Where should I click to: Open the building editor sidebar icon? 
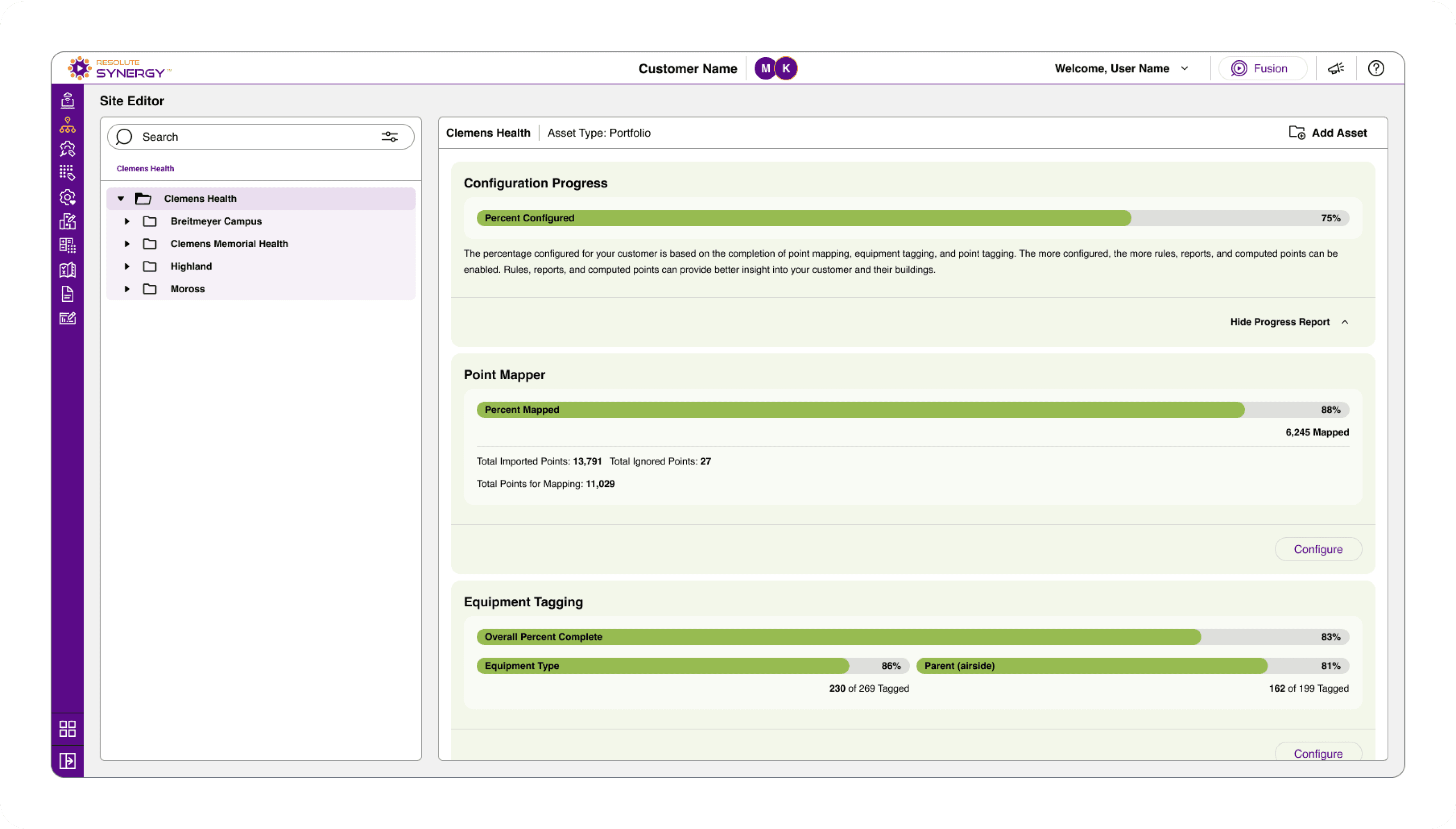tap(67, 221)
